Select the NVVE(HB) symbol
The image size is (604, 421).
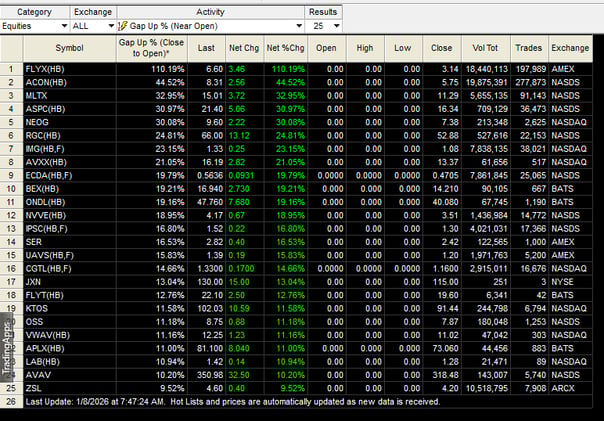point(46,215)
